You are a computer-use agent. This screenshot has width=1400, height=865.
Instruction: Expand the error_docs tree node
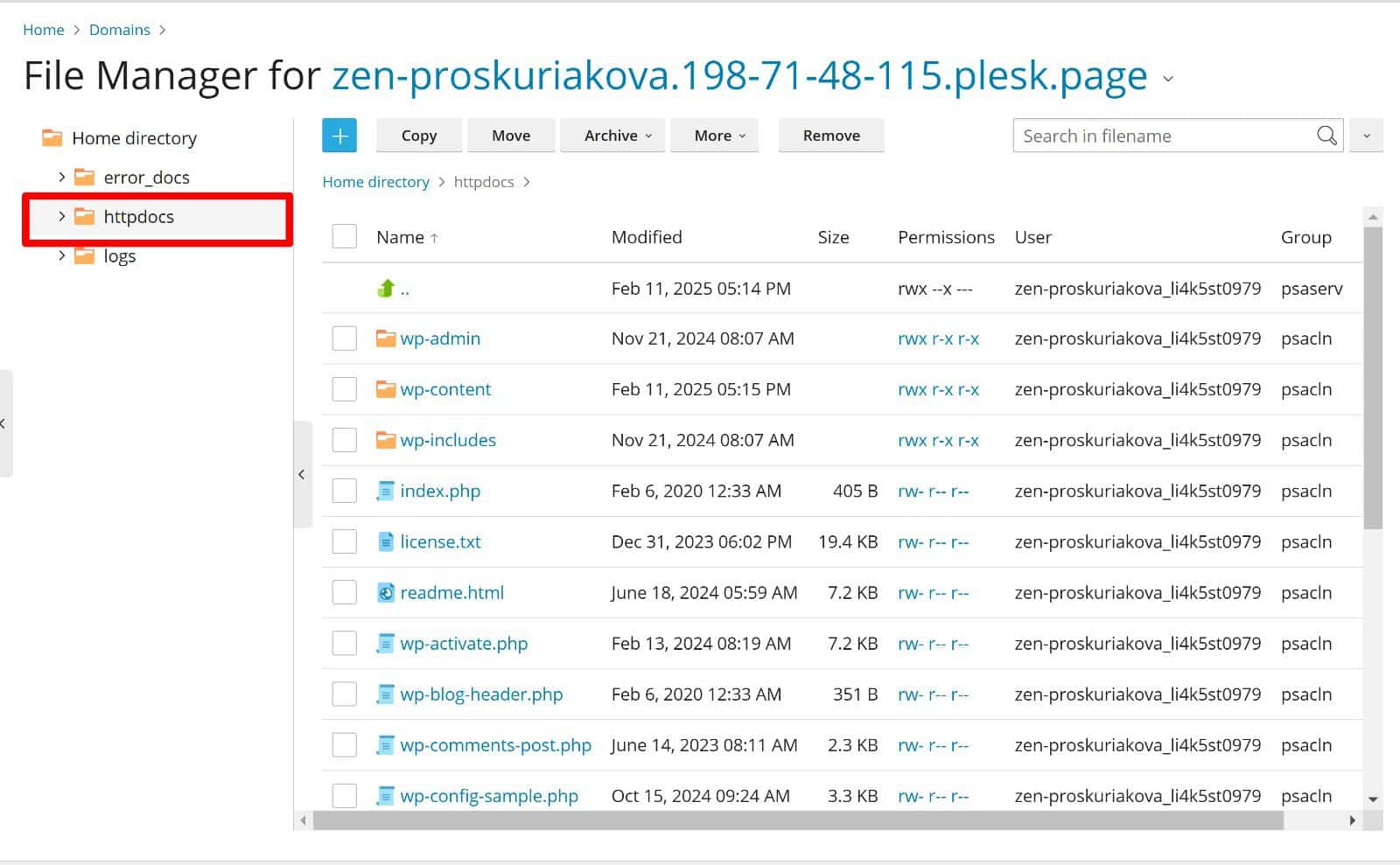coord(61,178)
